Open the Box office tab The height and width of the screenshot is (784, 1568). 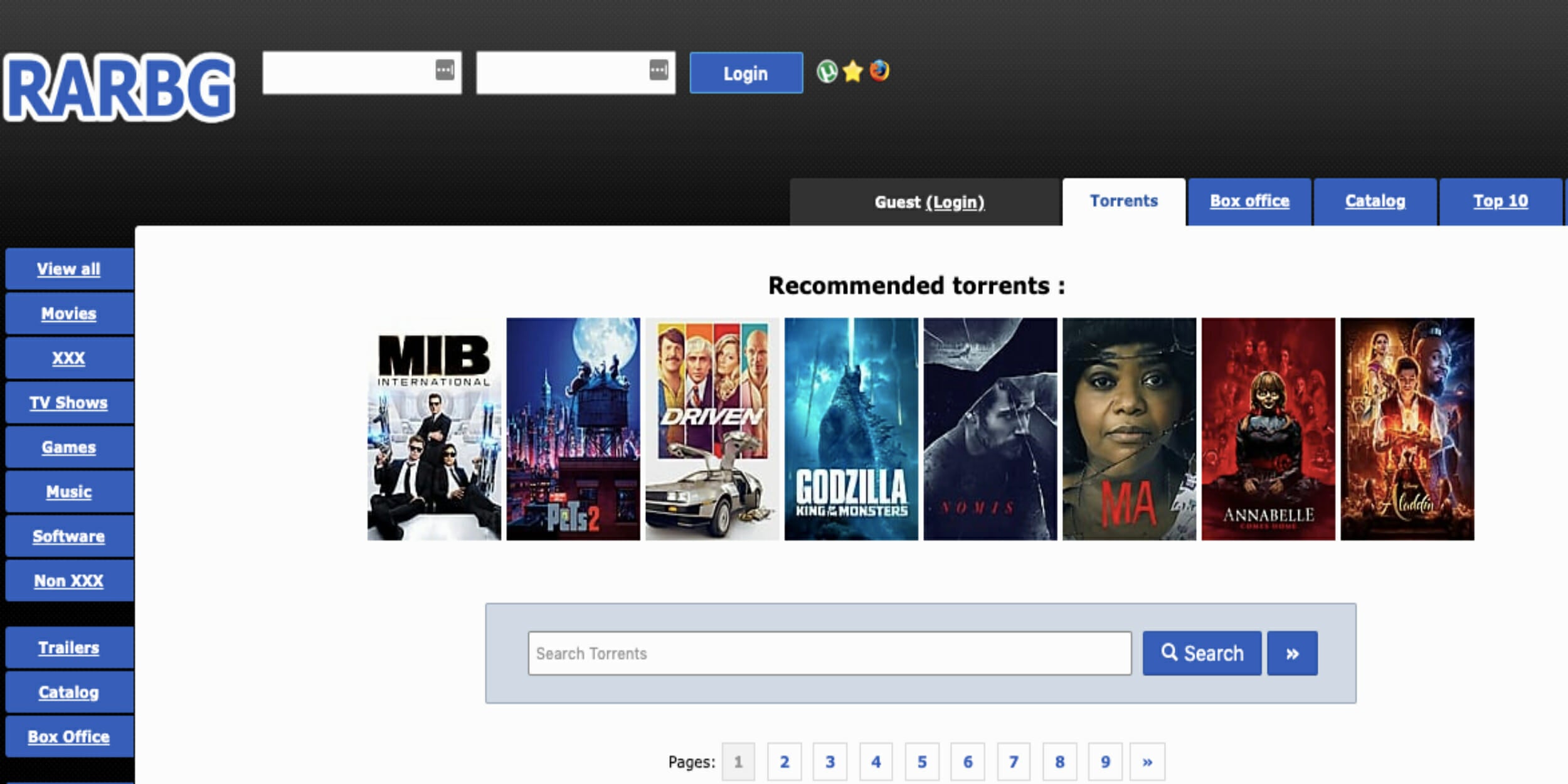point(1249,201)
